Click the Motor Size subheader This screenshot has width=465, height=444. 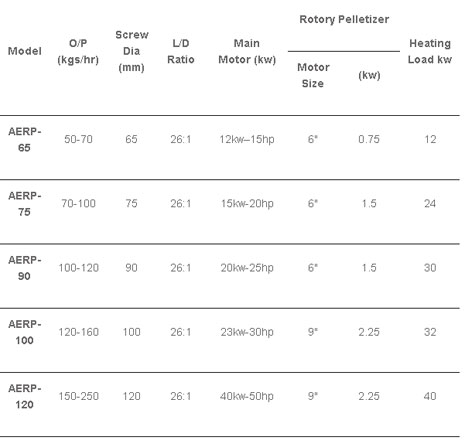pos(313,75)
